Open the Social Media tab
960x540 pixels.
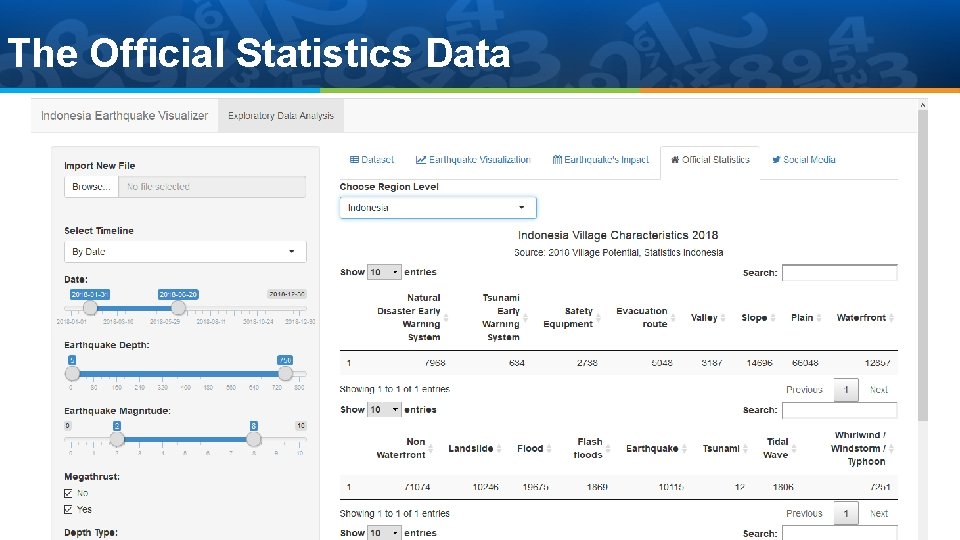803,160
